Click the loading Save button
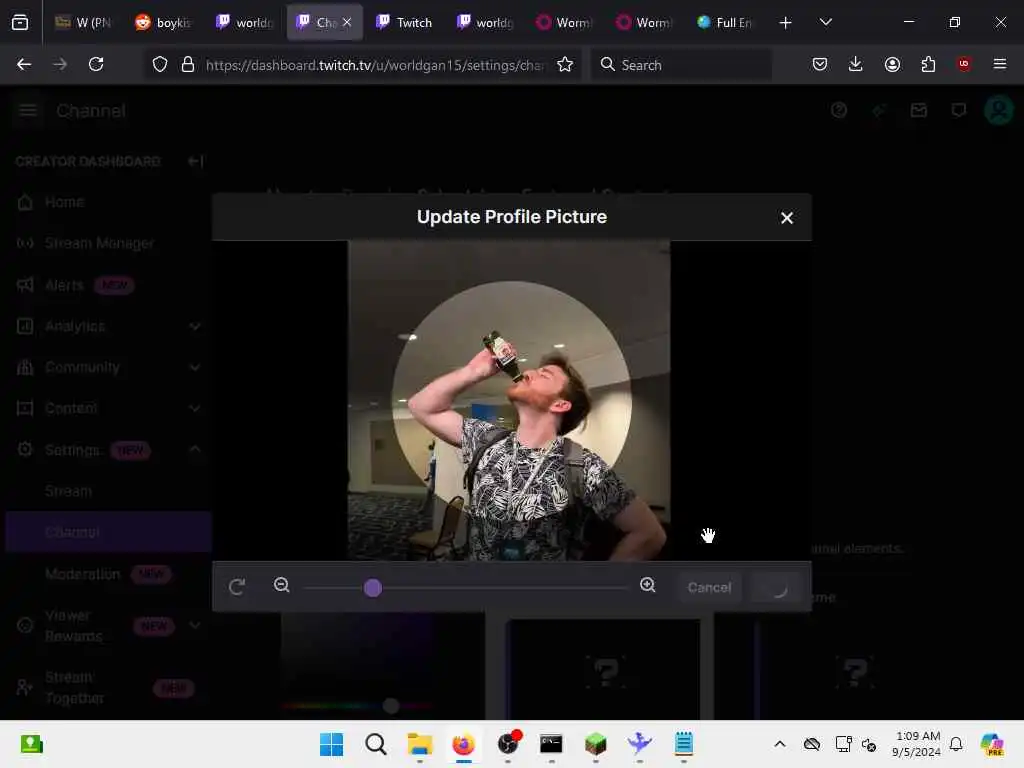The height and width of the screenshot is (768, 1024). pyautogui.click(x=778, y=587)
